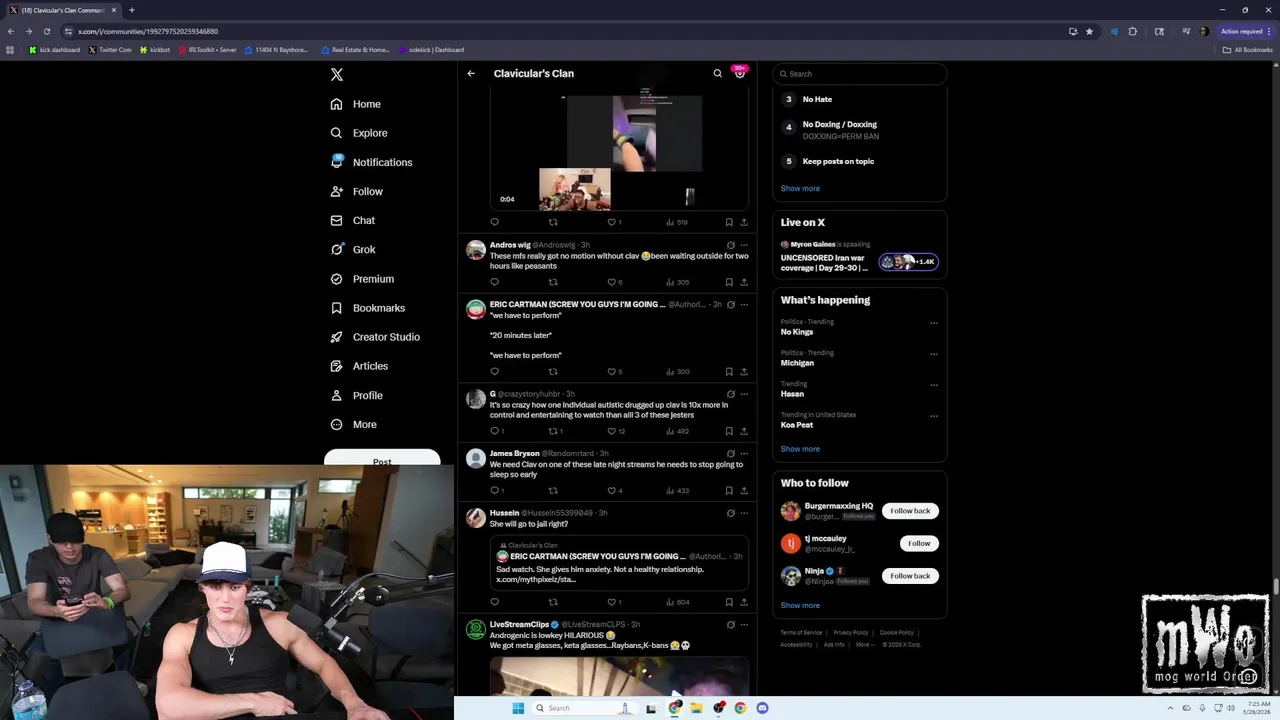
Task: Click the X logo in sidebar
Action: (x=337, y=75)
